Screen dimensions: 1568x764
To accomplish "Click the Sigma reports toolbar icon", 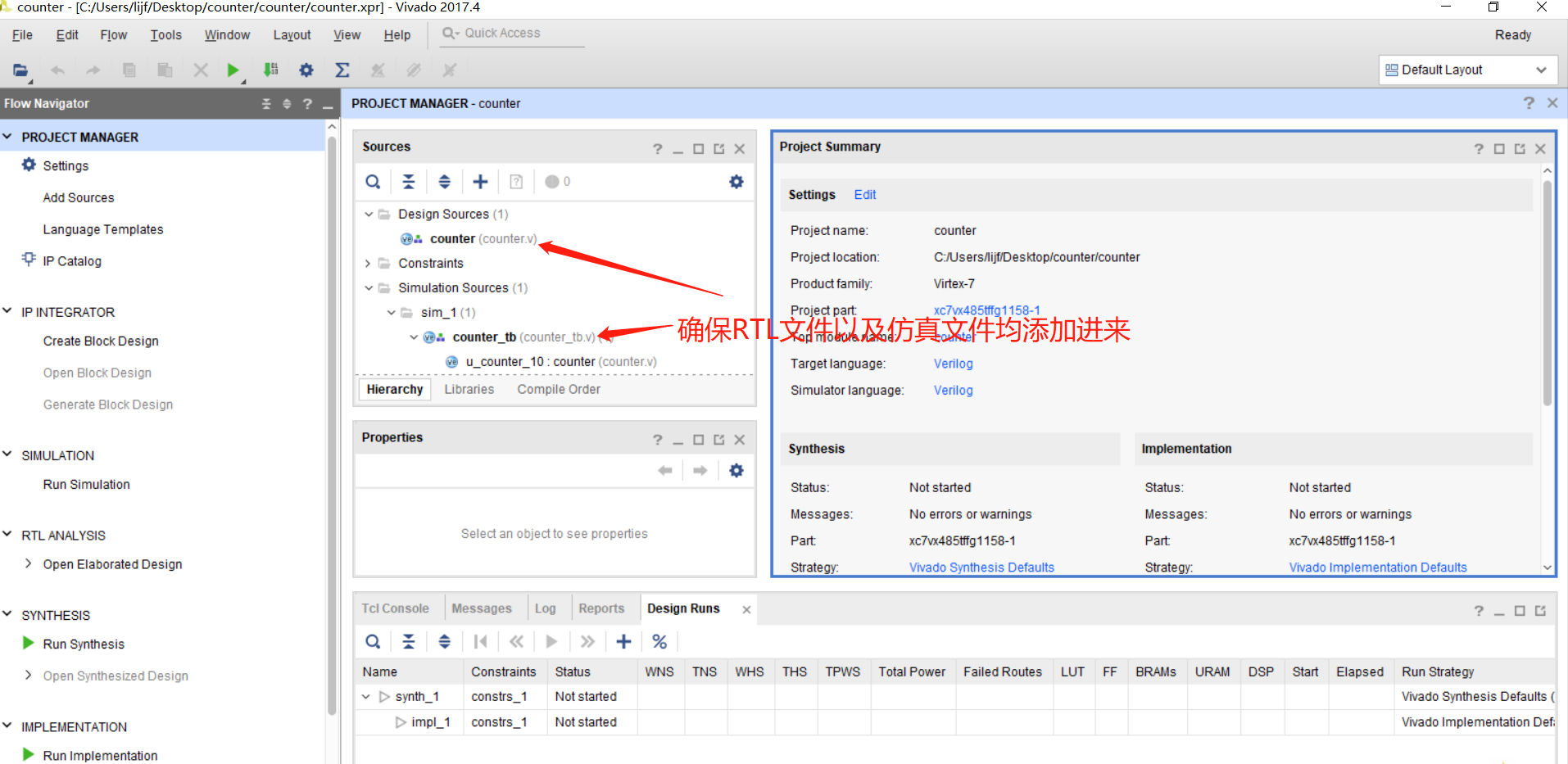I will point(342,70).
